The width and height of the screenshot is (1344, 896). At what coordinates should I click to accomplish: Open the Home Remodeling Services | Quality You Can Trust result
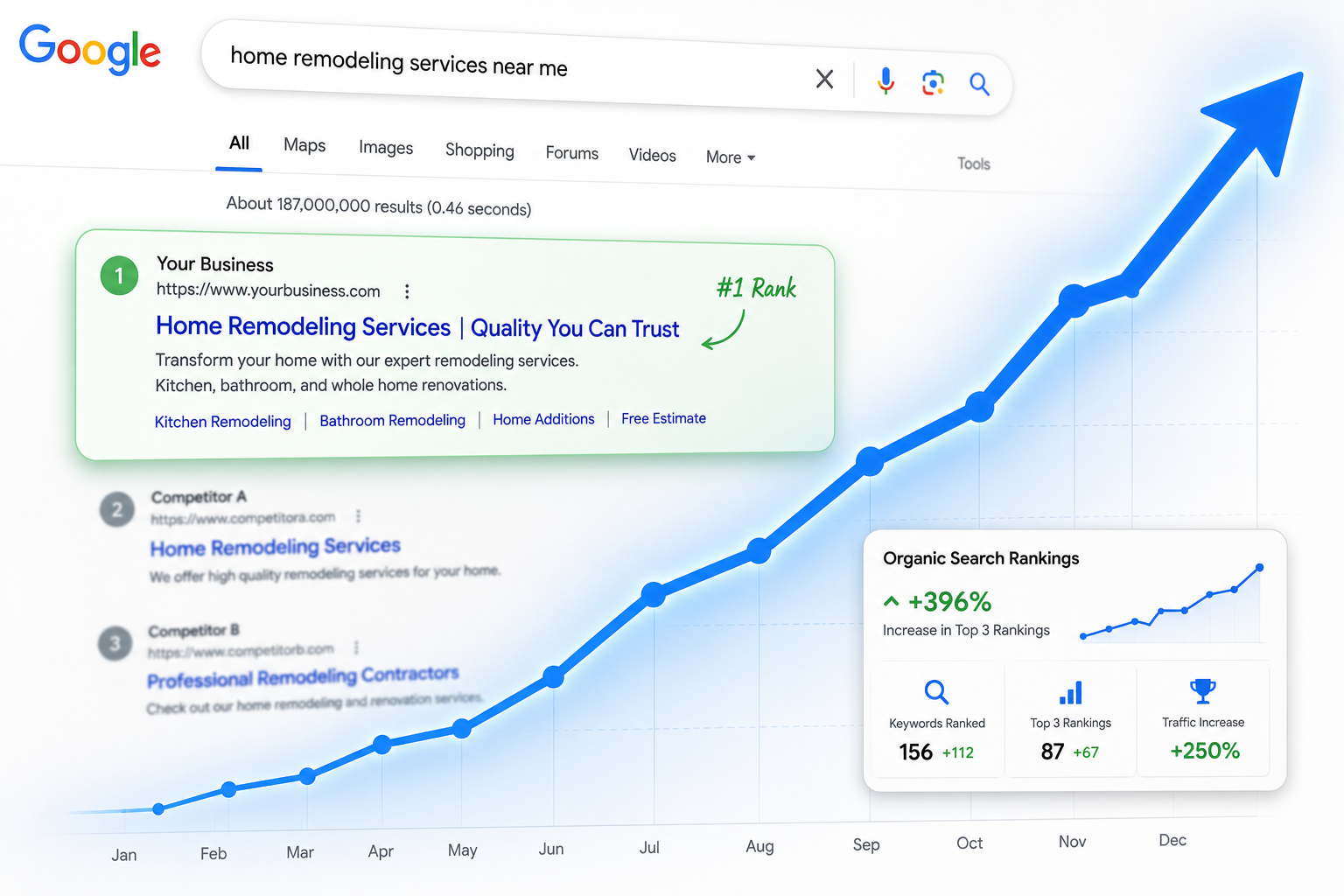point(417,327)
